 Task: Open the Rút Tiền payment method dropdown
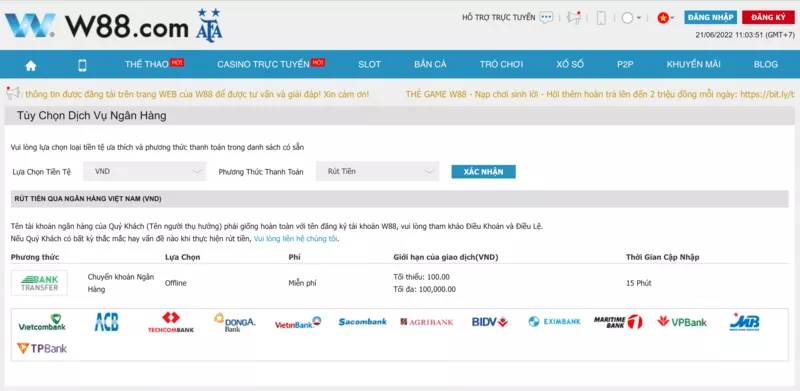click(378, 172)
